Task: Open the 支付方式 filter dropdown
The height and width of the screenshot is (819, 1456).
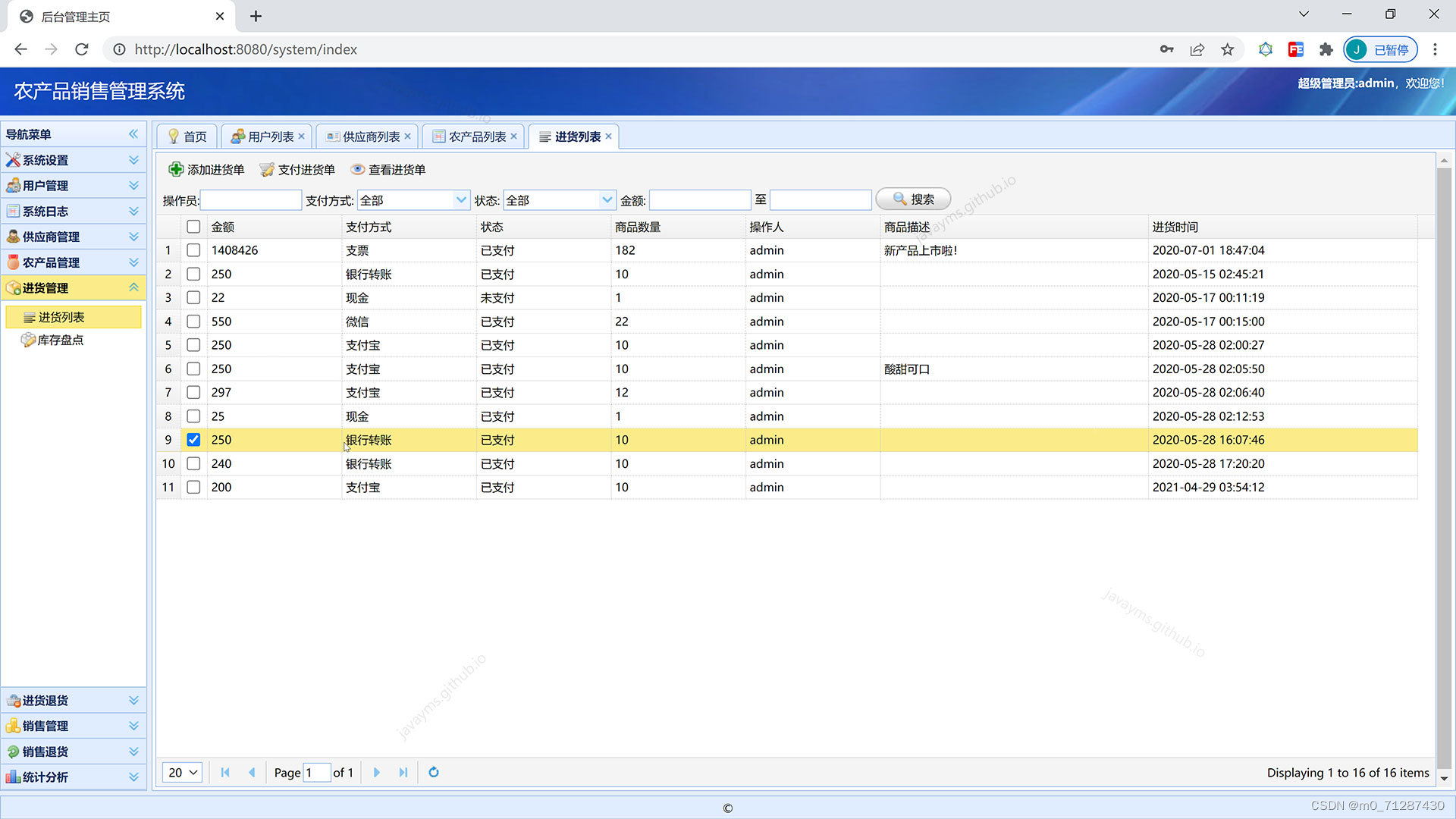Action: [x=460, y=200]
